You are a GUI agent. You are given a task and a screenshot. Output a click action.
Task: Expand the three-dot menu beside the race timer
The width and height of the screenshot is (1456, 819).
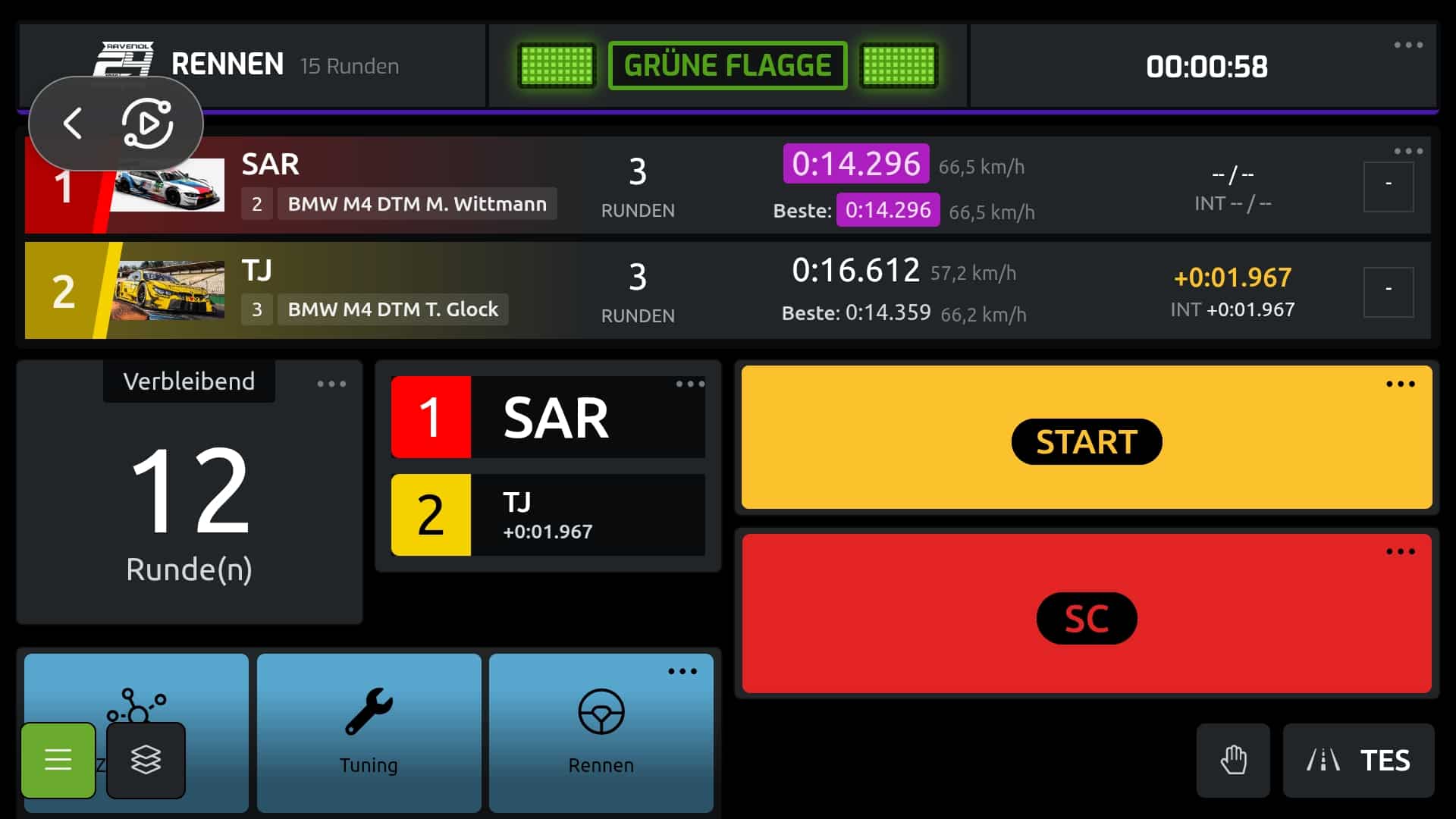pos(1407,45)
